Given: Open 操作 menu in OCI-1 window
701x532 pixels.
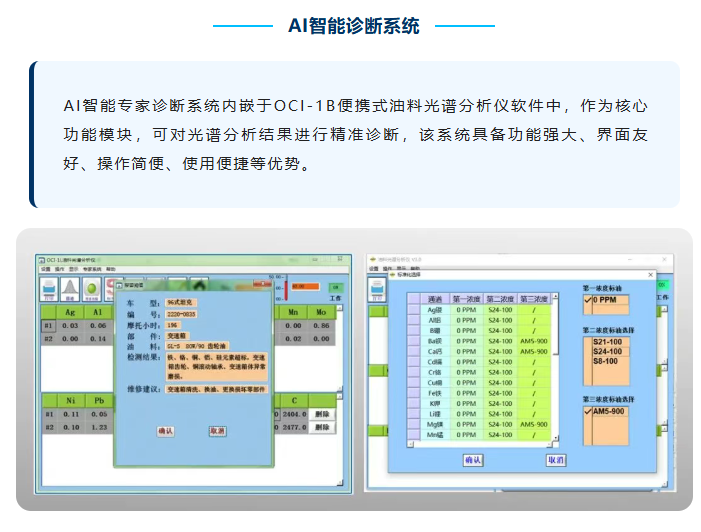Looking at the screenshot, I should 59,269.
